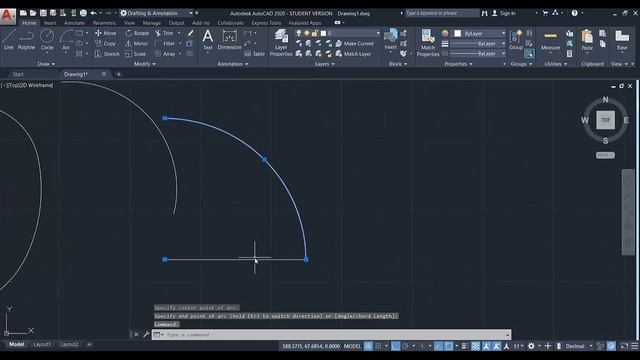Click the object color wheel swatch
This screenshot has height=360, width=640.
(445, 33)
